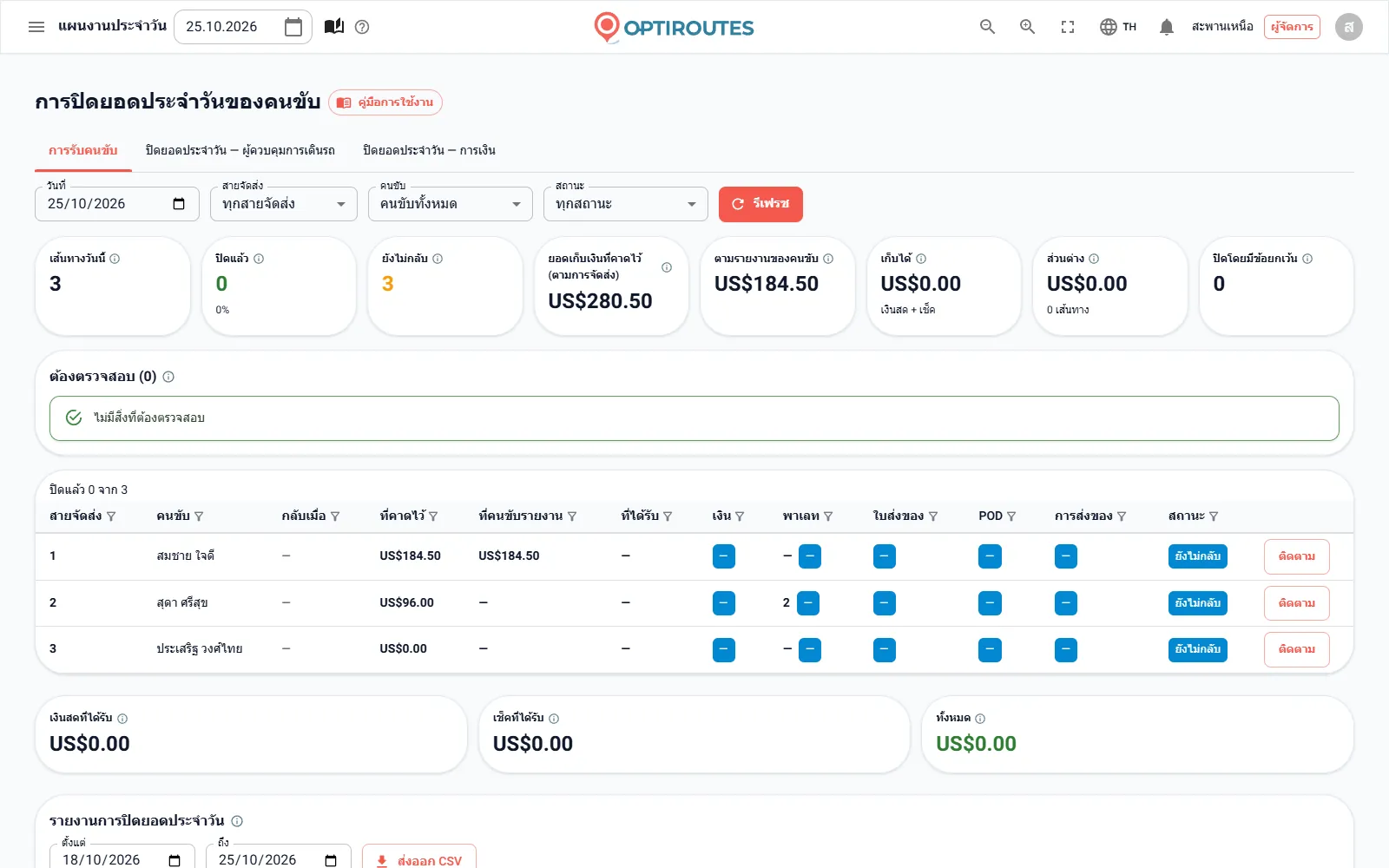1389x868 pixels.
Task: Click info icon next to ต้องตรวจสอบ (0)
Action: [x=168, y=377]
